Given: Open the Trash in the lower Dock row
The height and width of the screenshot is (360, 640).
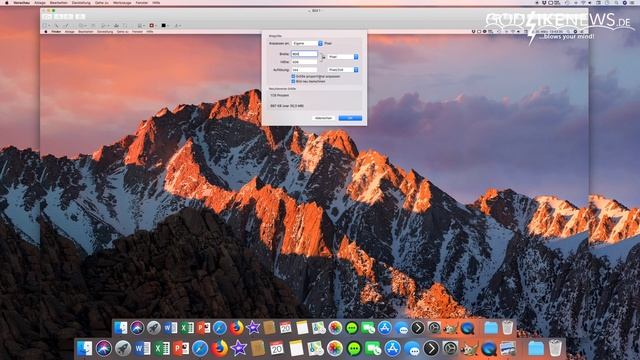Looking at the screenshot, I should pyautogui.click(x=555, y=348).
